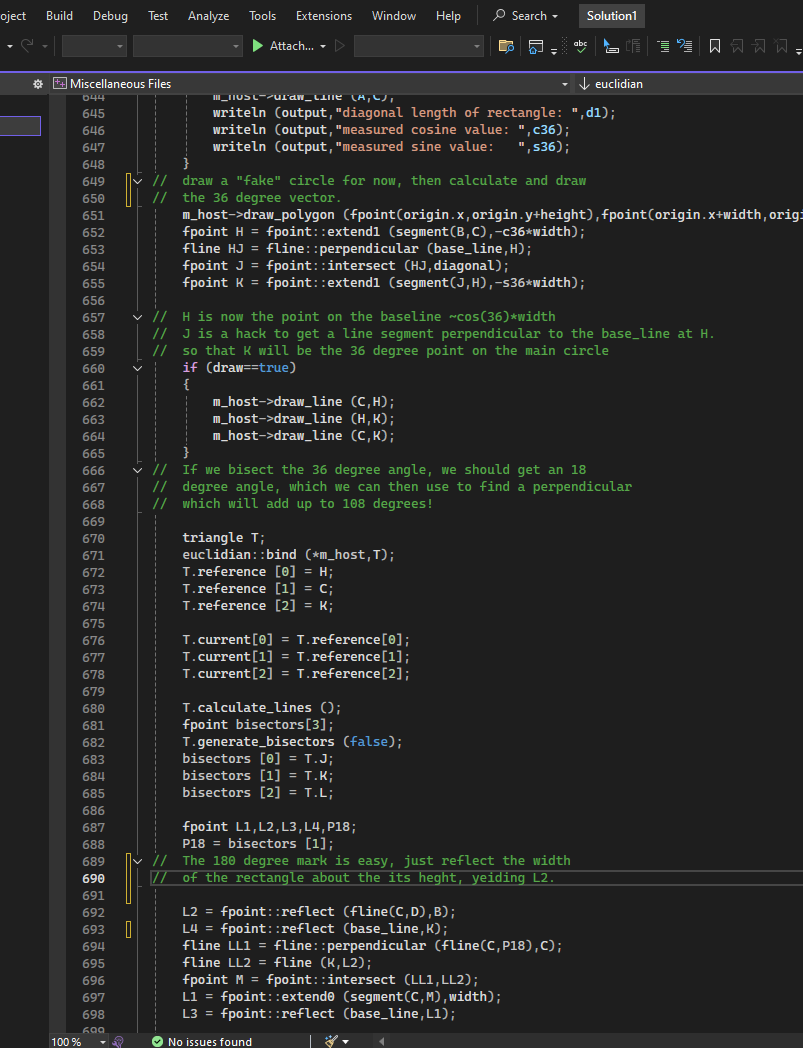Image resolution: width=803 pixels, height=1048 pixels.
Task: Click the green No issues found checkmark
Action: pyautogui.click(x=158, y=1041)
